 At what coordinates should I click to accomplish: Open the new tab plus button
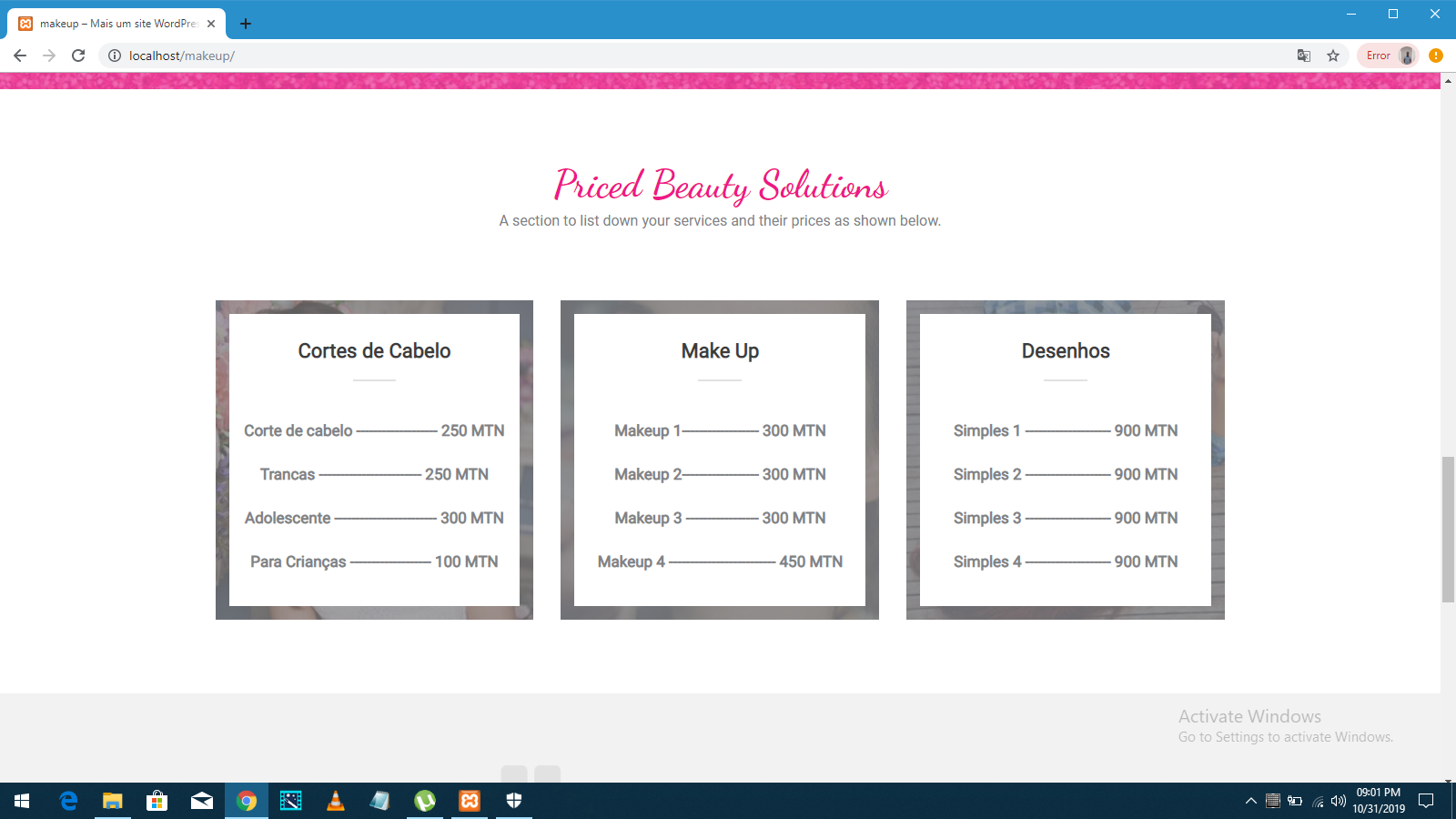click(246, 24)
